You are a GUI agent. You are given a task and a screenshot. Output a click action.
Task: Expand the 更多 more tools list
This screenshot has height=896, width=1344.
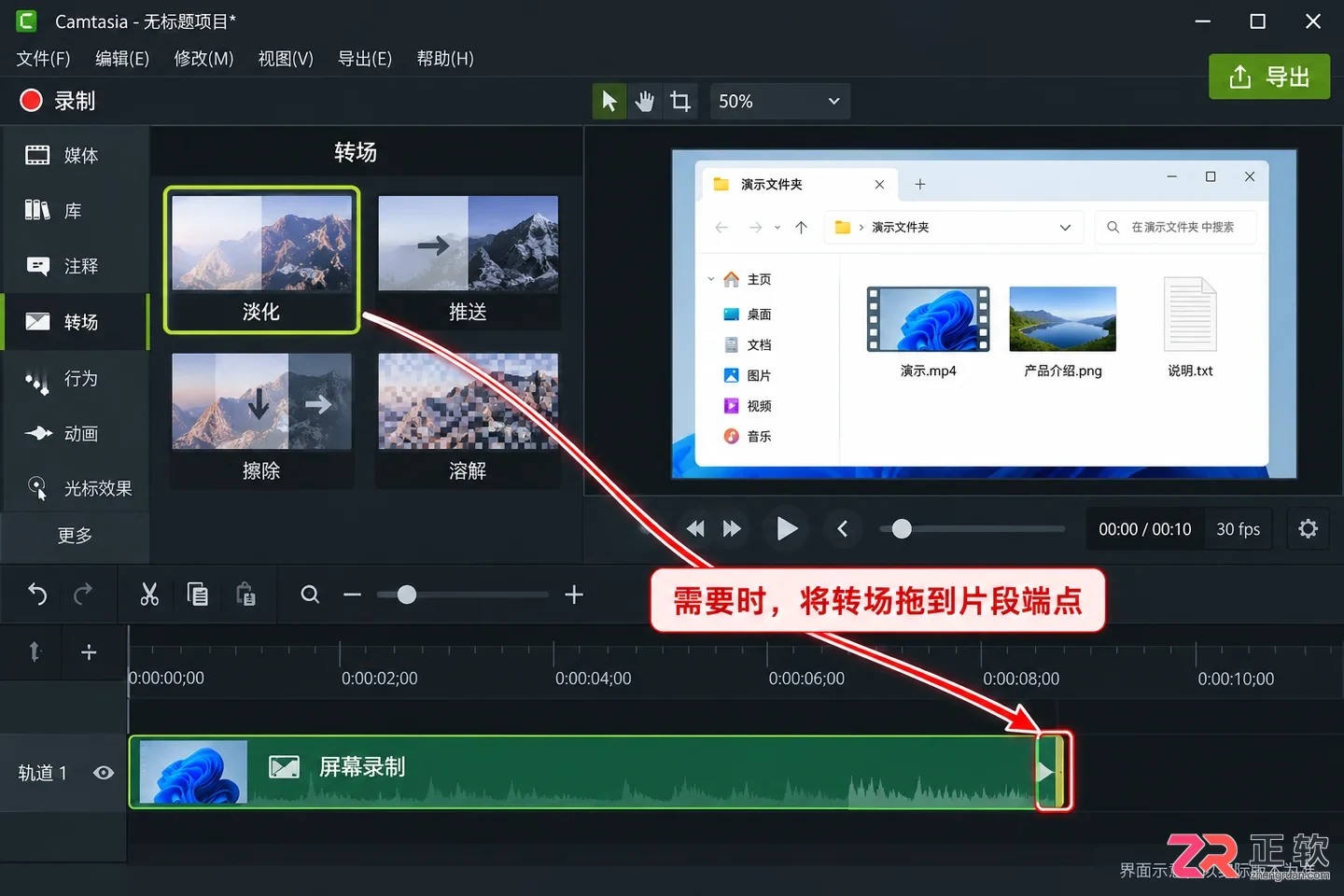tap(75, 536)
